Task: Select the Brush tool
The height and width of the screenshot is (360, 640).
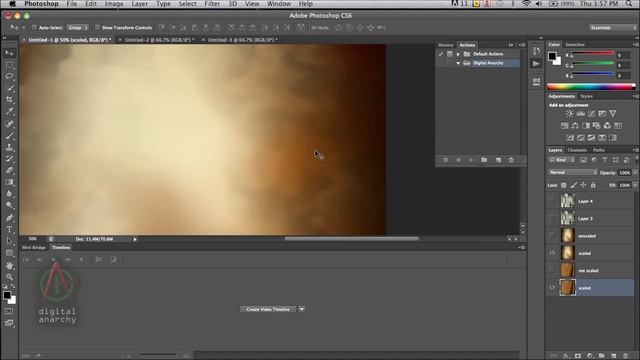Action: pyautogui.click(x=9, y=135)
